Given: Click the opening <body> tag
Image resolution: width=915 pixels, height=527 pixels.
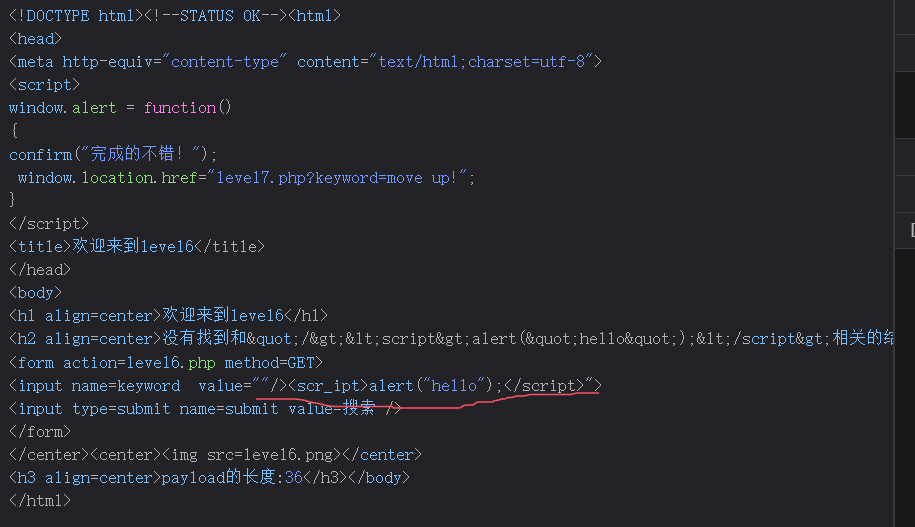Looking at the screenshot, I should tap(36, 293).
